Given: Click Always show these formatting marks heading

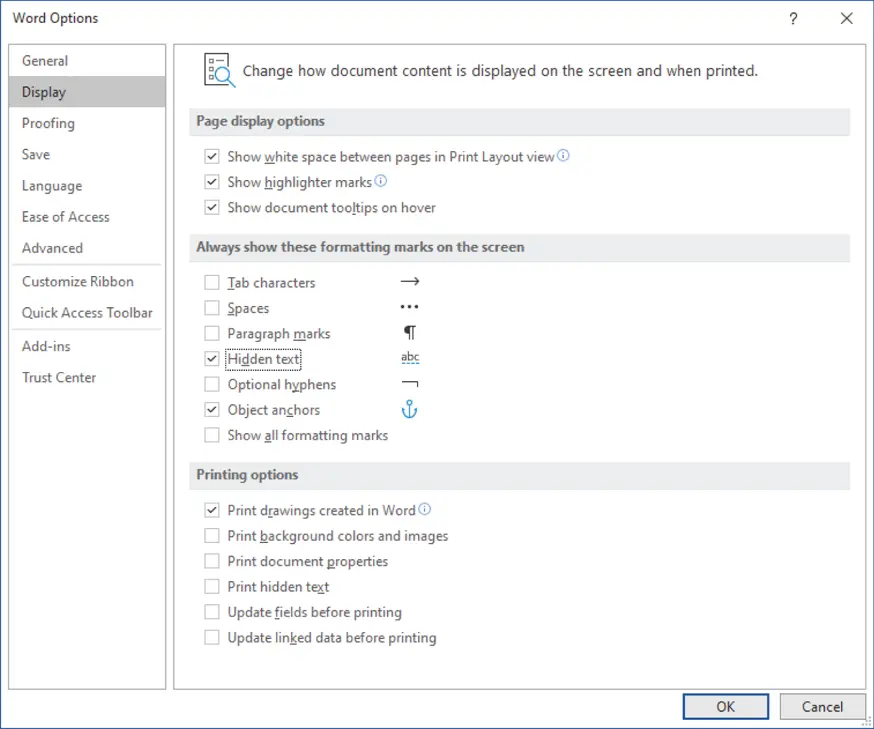Looking at the screenshot, I should (360, 247).
